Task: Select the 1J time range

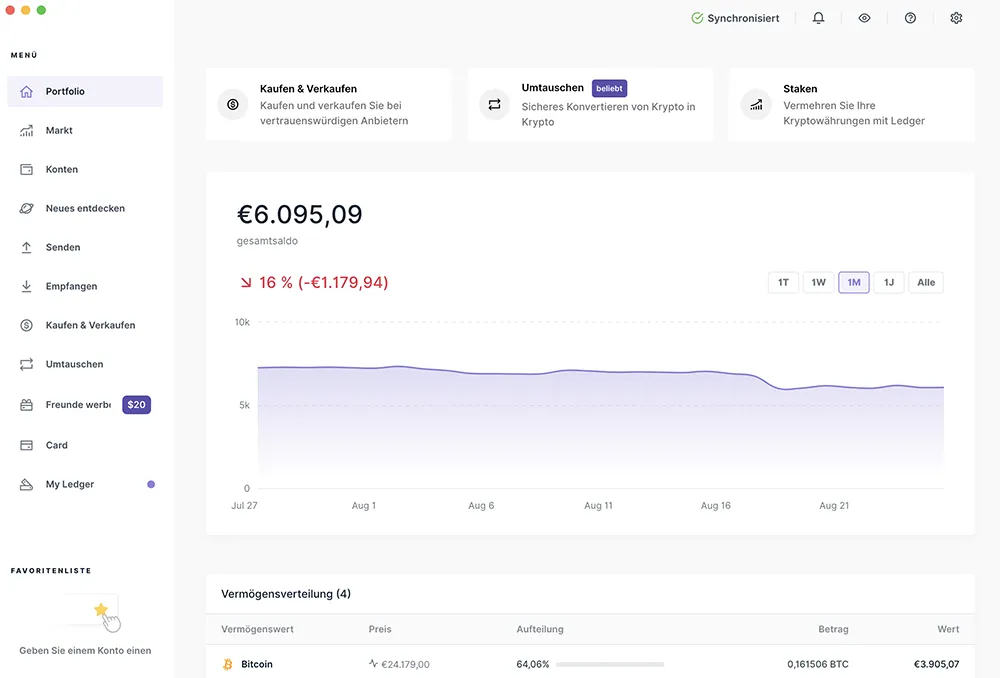Action: pos(889,283)
